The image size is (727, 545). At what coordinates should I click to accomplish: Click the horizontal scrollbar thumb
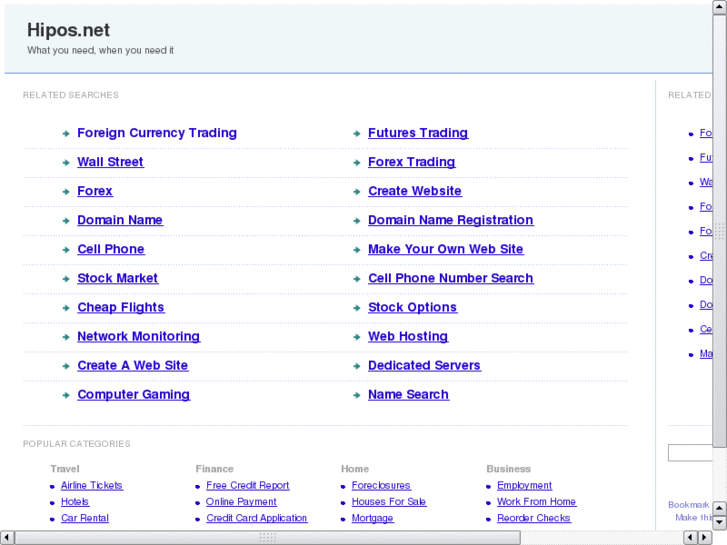click(x=268, y=538)
